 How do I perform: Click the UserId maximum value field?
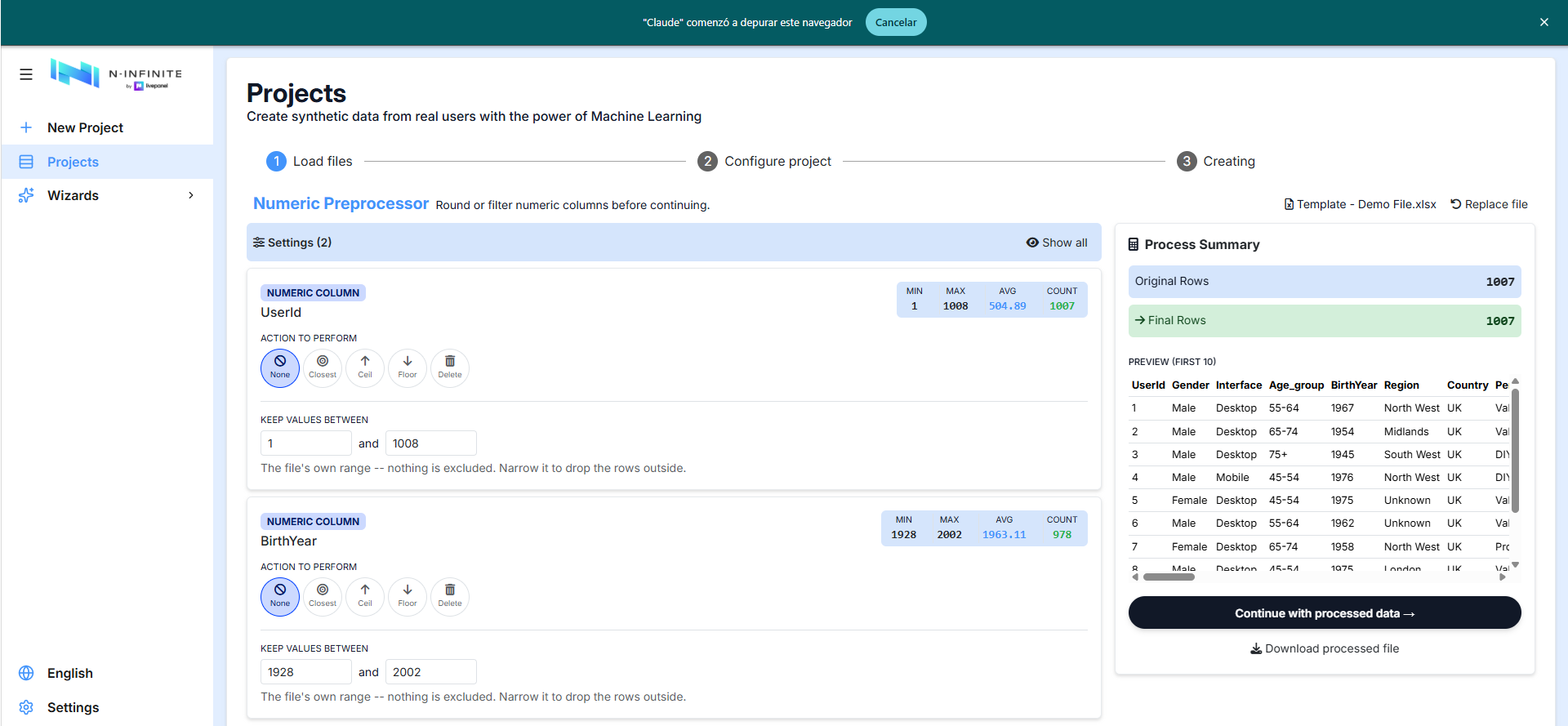pyautogui.click(x=431, y=443)
